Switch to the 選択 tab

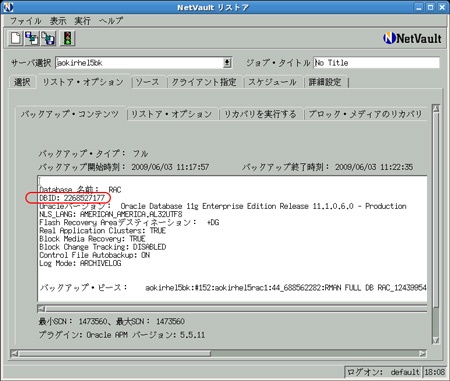point(22,82)
